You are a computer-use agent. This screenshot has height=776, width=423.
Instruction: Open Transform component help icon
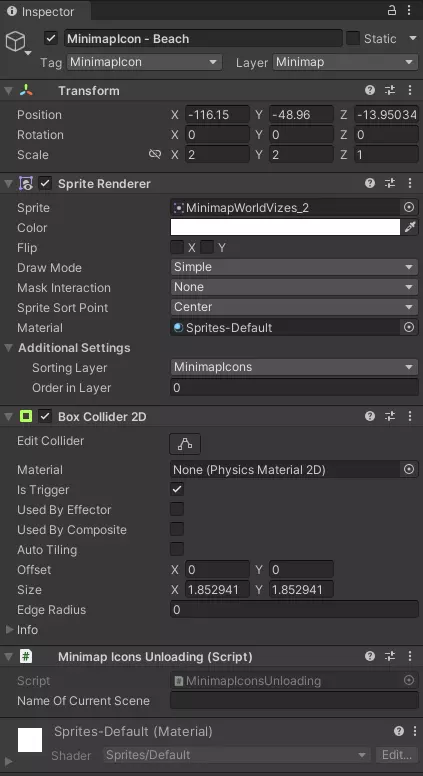click(x=370, y=90)
